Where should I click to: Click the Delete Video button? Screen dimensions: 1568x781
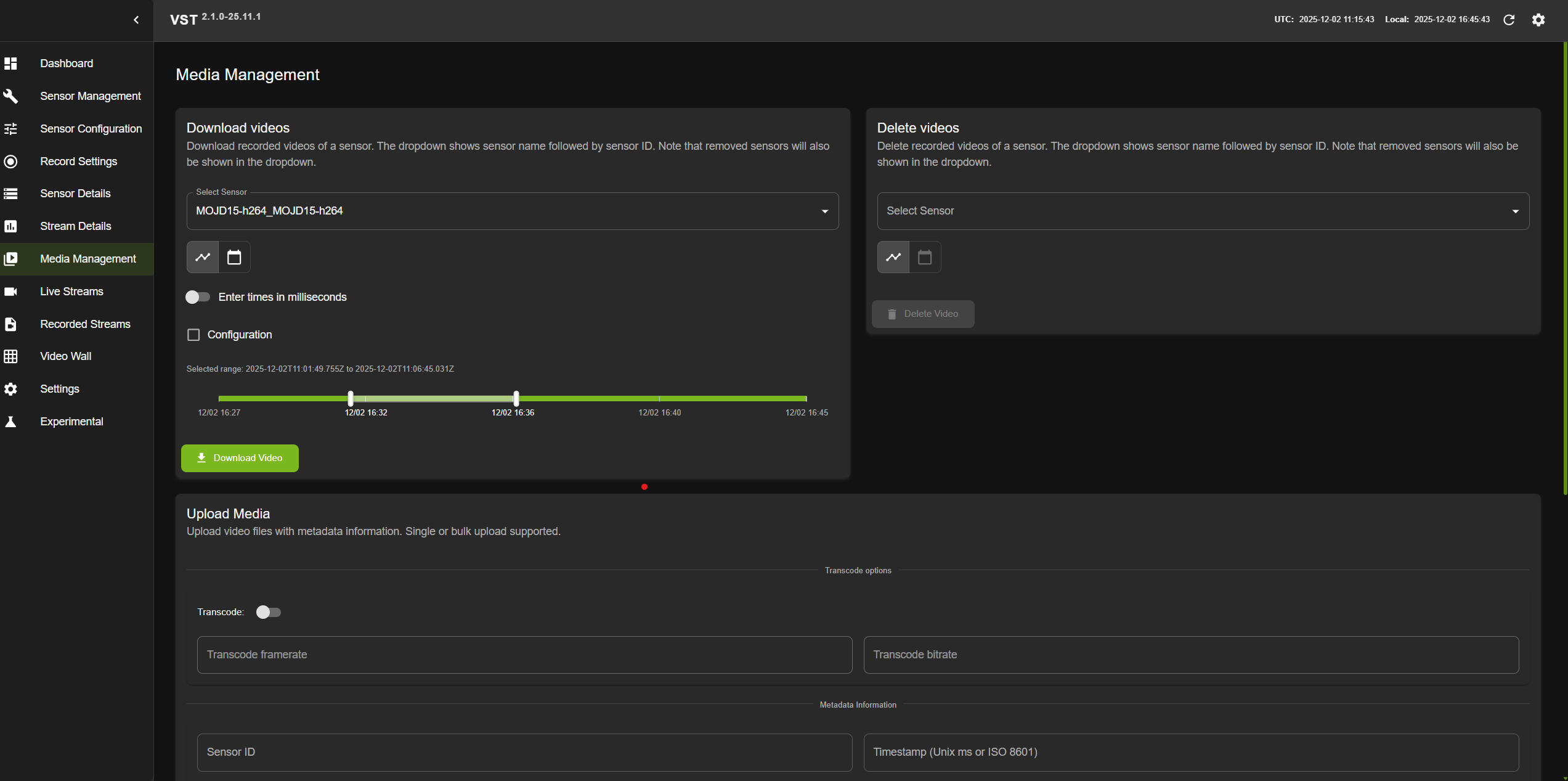(923, 314)
